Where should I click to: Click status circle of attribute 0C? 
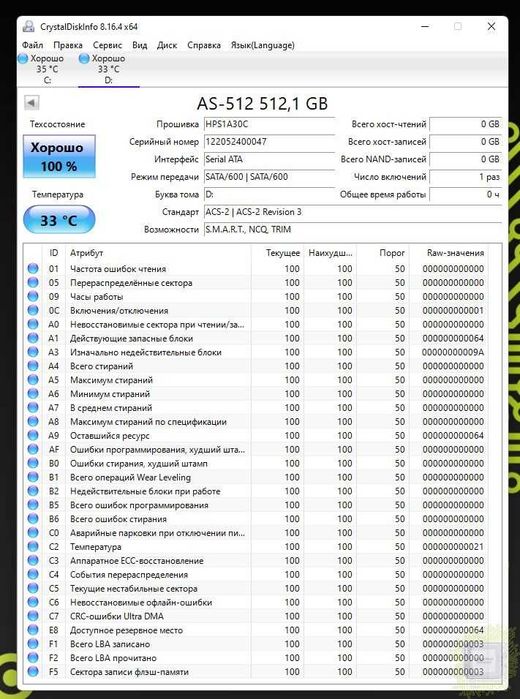point(33,310)
